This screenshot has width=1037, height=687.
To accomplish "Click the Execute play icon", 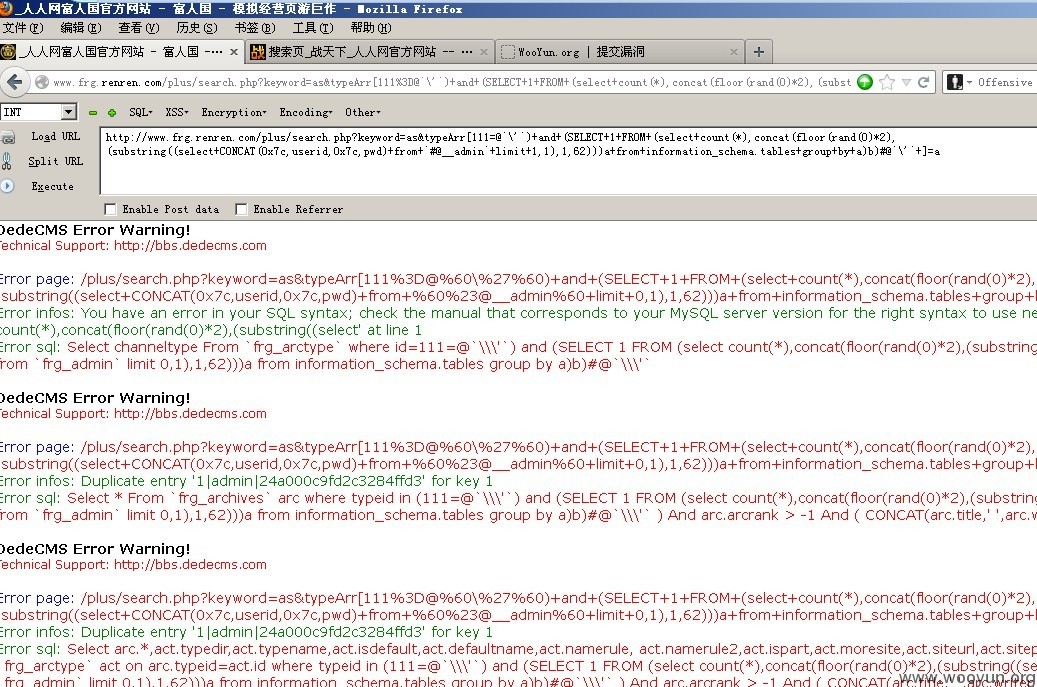I will click(x=7, y=186).
